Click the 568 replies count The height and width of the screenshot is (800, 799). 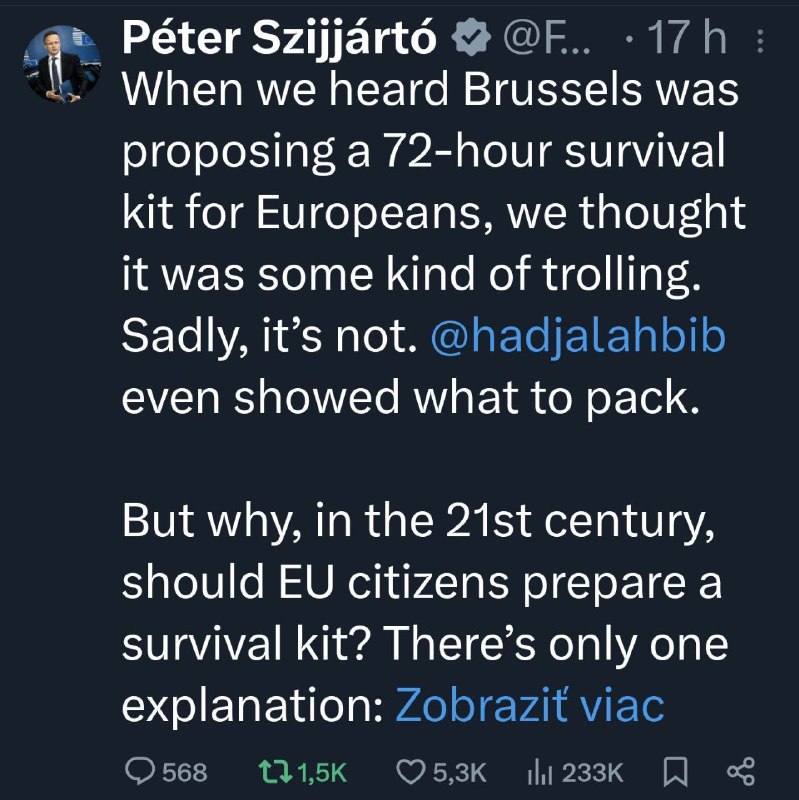[x=184, y=772]
